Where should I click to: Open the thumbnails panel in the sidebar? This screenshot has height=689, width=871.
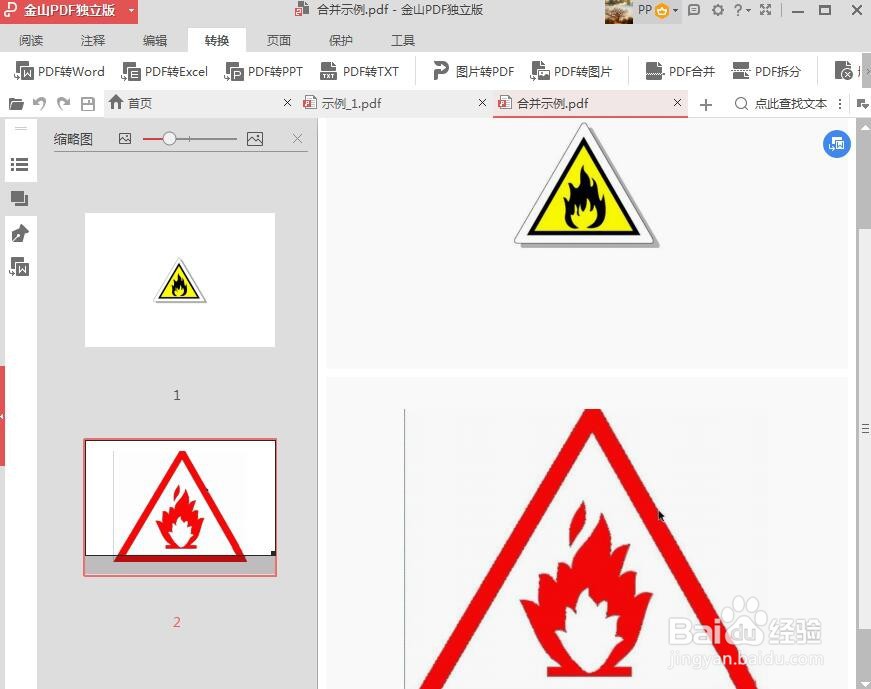point(19,199)
